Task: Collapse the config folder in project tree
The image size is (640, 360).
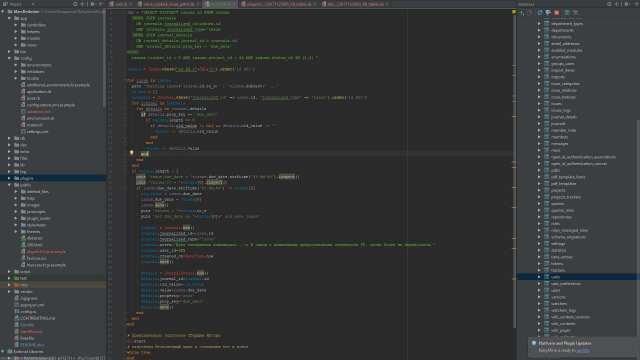Action: (9, 58)
